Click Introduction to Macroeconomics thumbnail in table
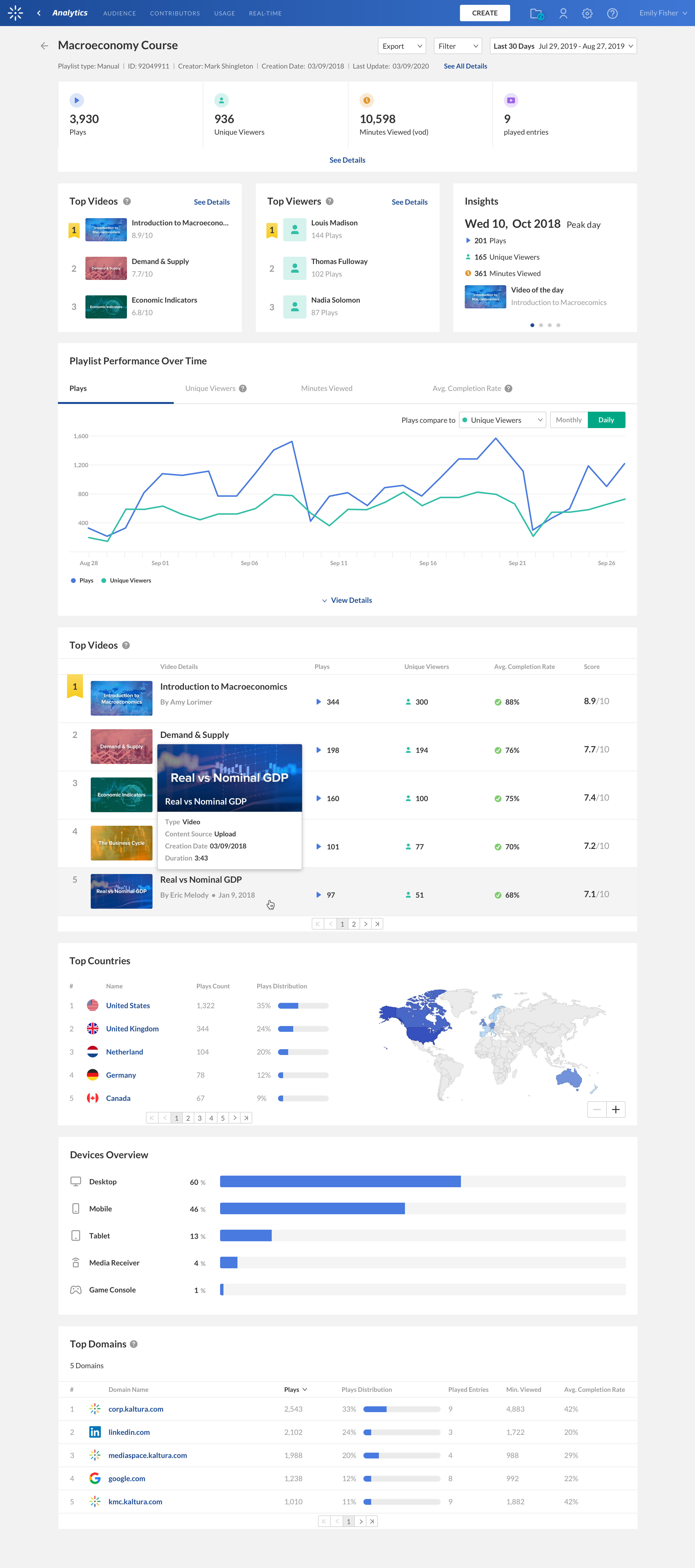Screen dimensions: 695x1568 click(121, 698)
